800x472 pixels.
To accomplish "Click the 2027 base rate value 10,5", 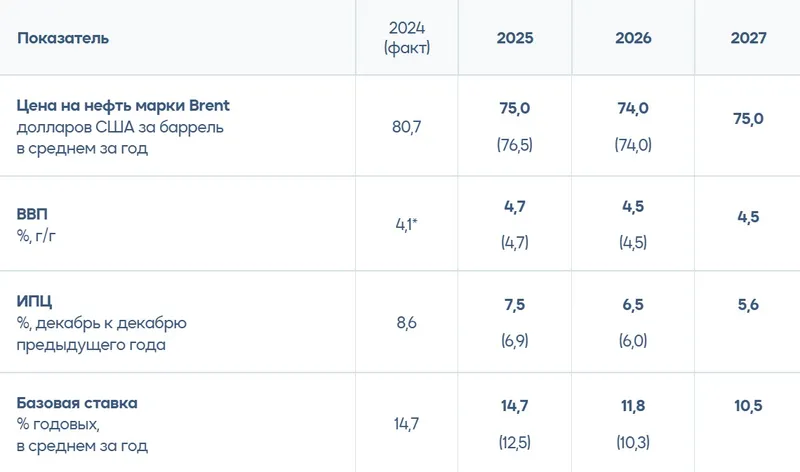I will [x=749, y=404].
